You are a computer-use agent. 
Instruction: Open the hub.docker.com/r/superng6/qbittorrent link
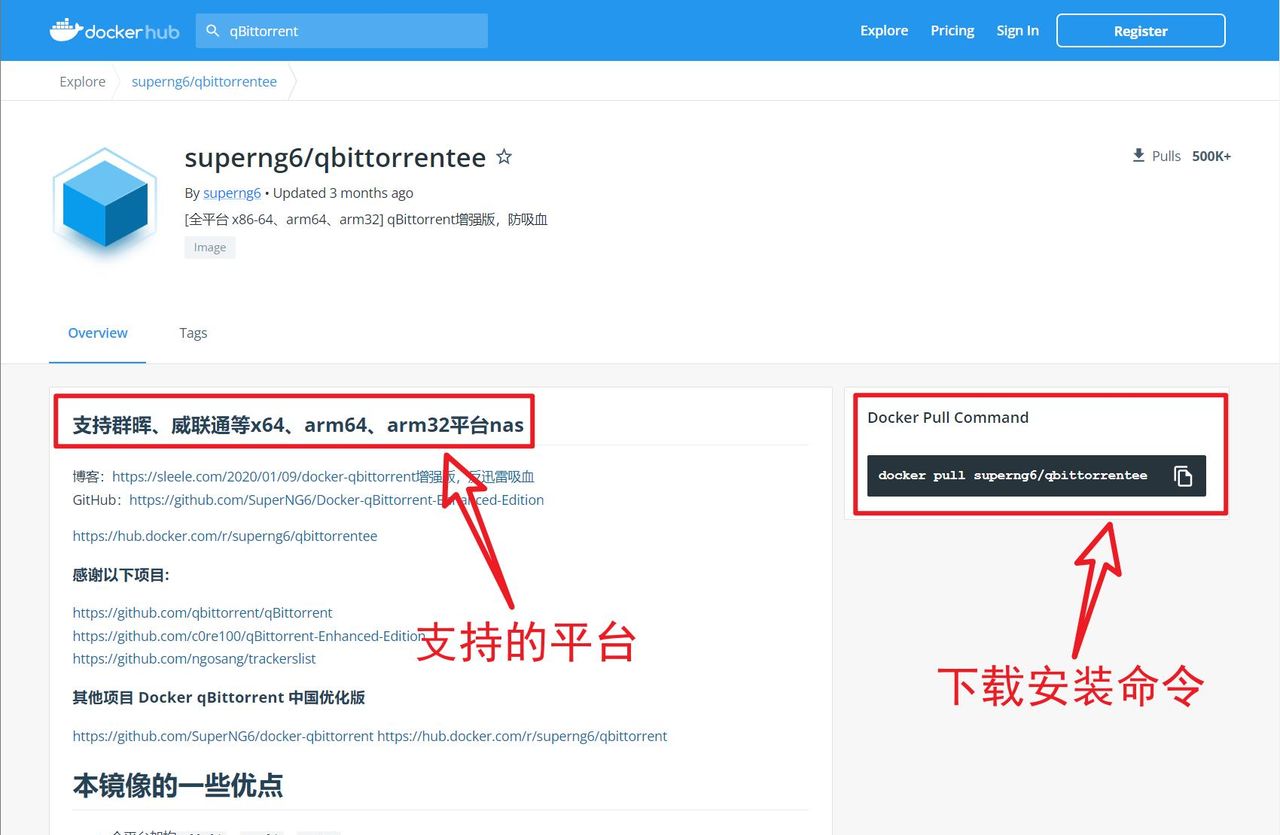[522, 736]
